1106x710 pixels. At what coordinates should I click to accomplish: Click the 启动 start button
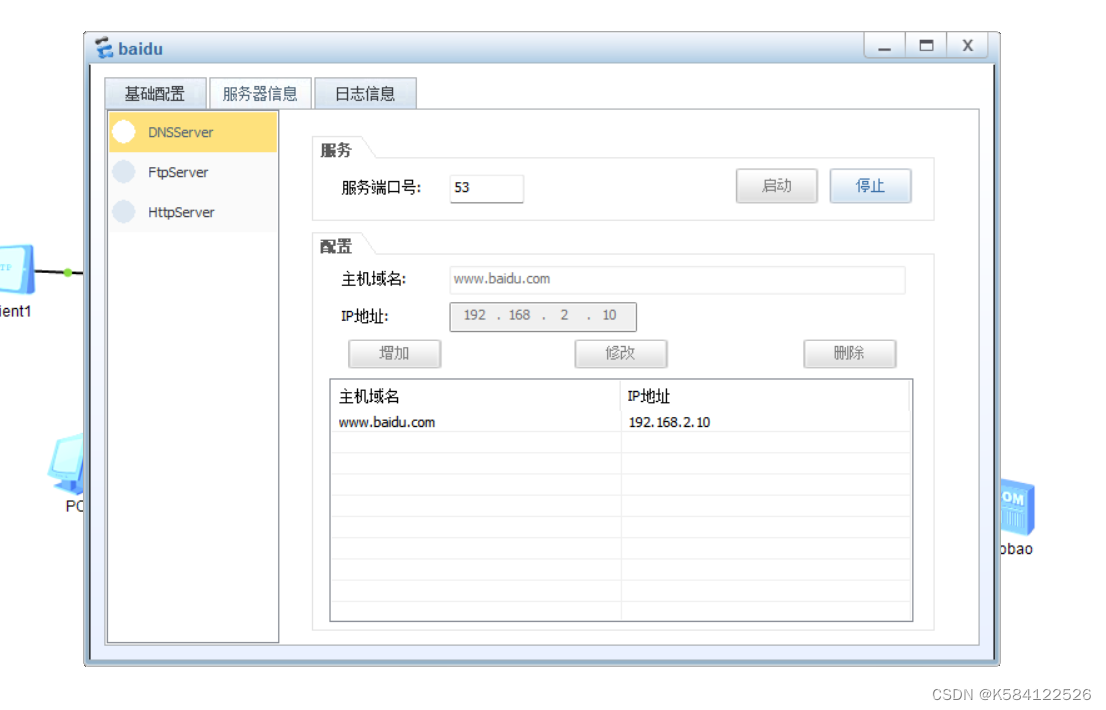777,186
